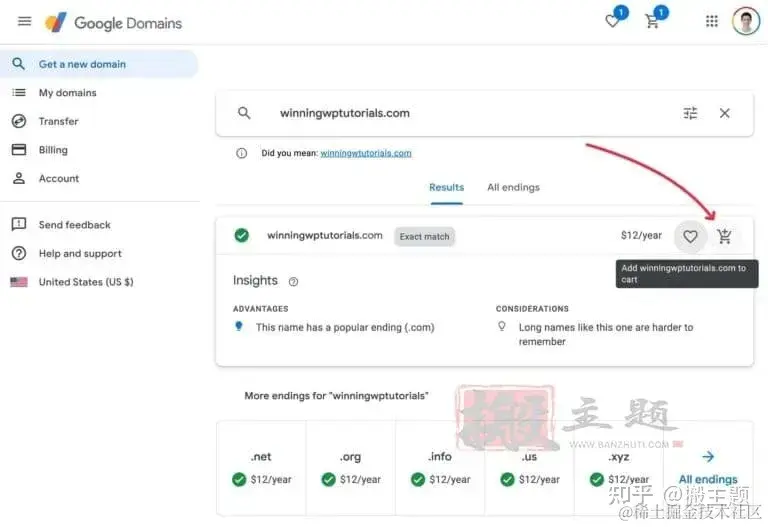Open the Google apps grid
Image resolution: width=768 pixels, height=527 pixels.
pyautogui.click(x=712, y=21)
